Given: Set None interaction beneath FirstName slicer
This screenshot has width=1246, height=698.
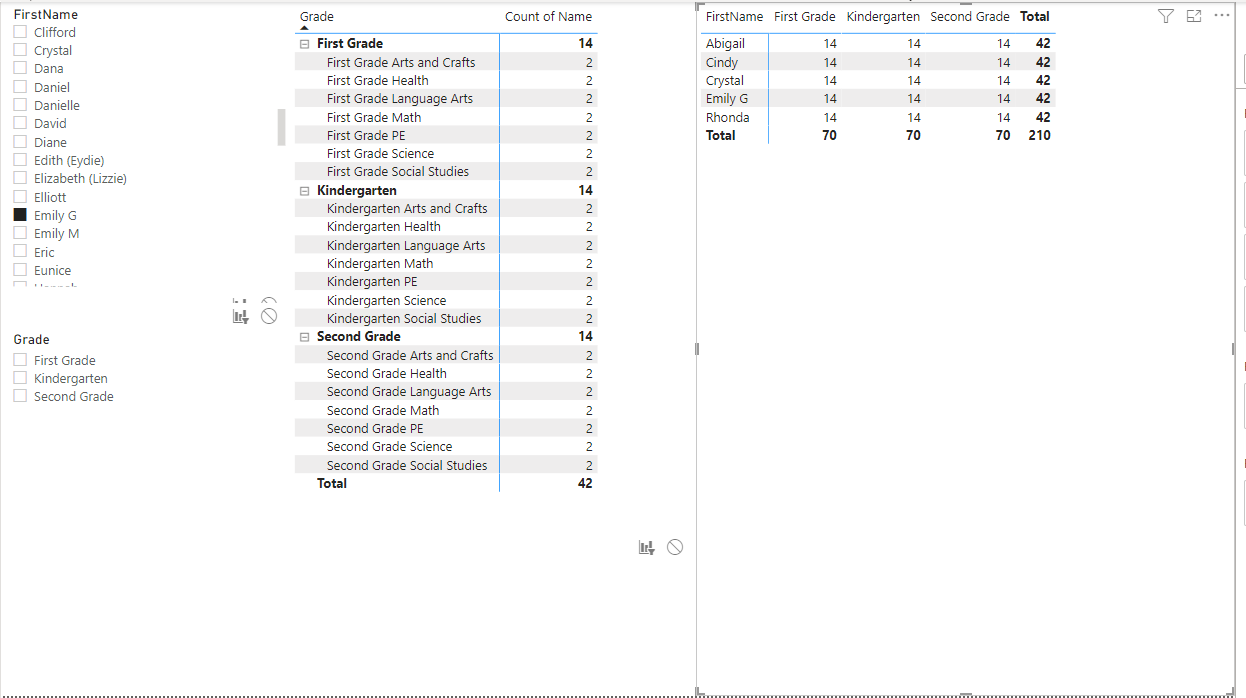Looking at the screenshot, I should click(x=269, y=316).
